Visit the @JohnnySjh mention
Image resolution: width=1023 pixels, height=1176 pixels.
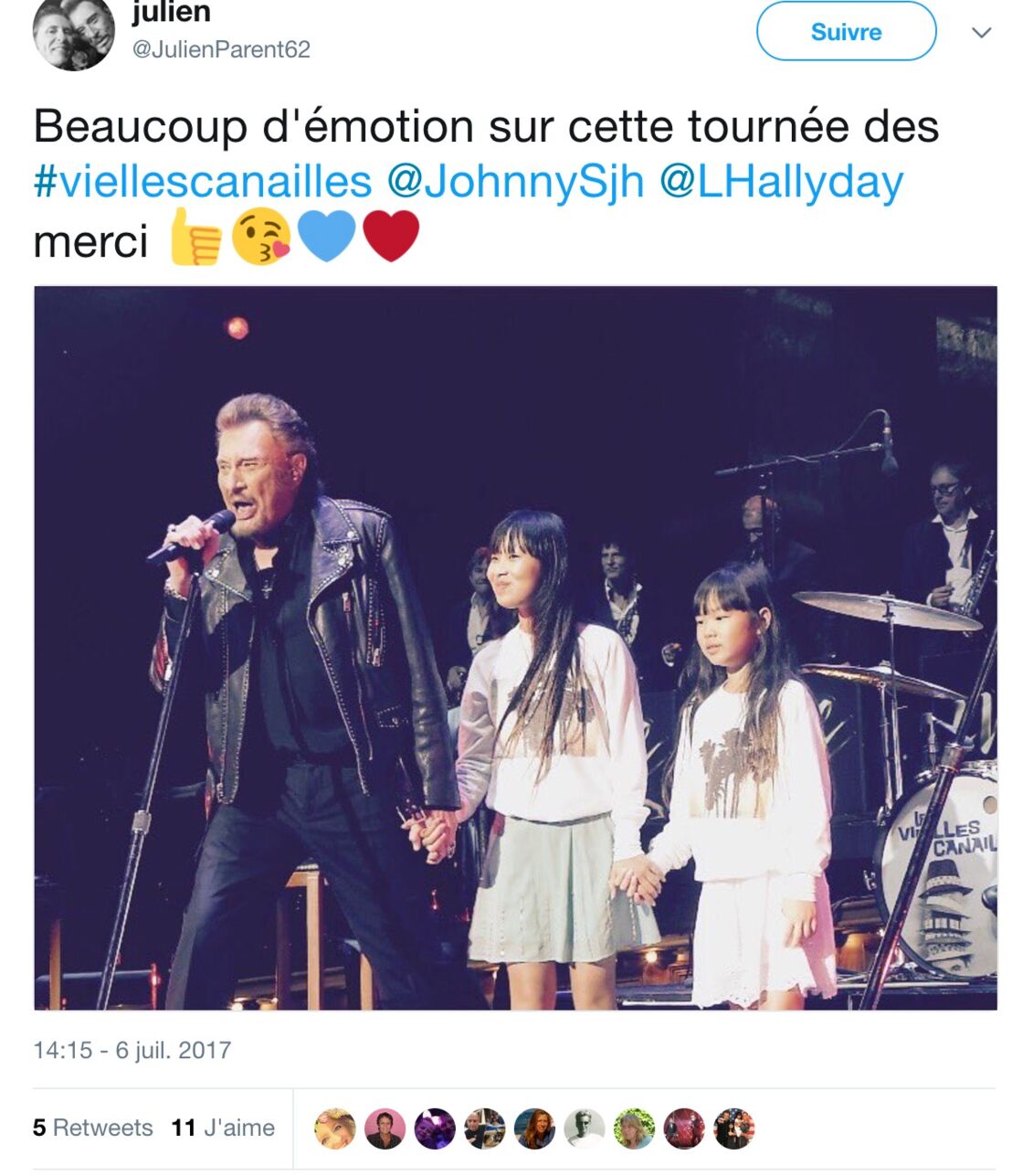[x=515, y=181]
